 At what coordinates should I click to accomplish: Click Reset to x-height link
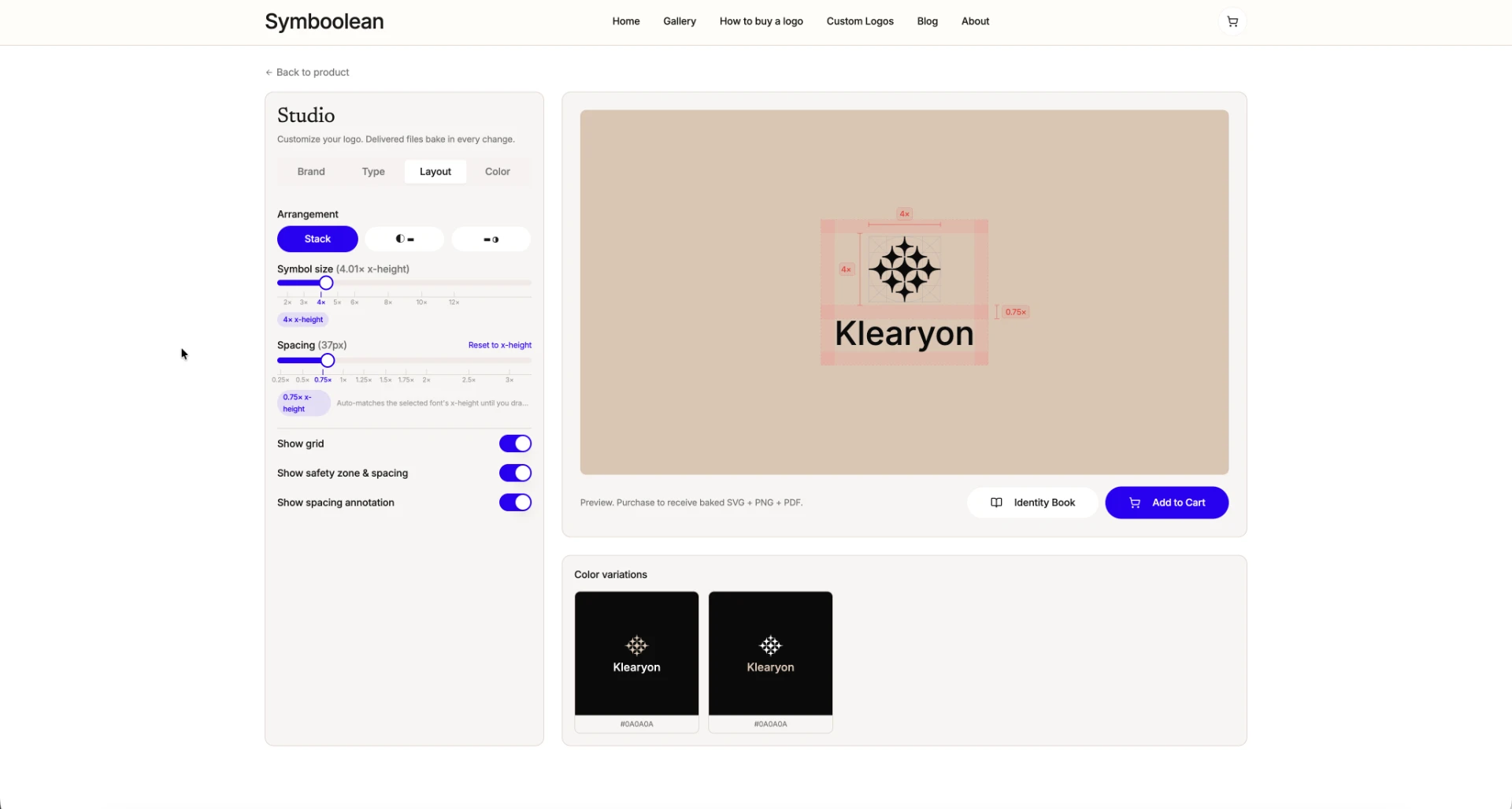coord(499,345)
